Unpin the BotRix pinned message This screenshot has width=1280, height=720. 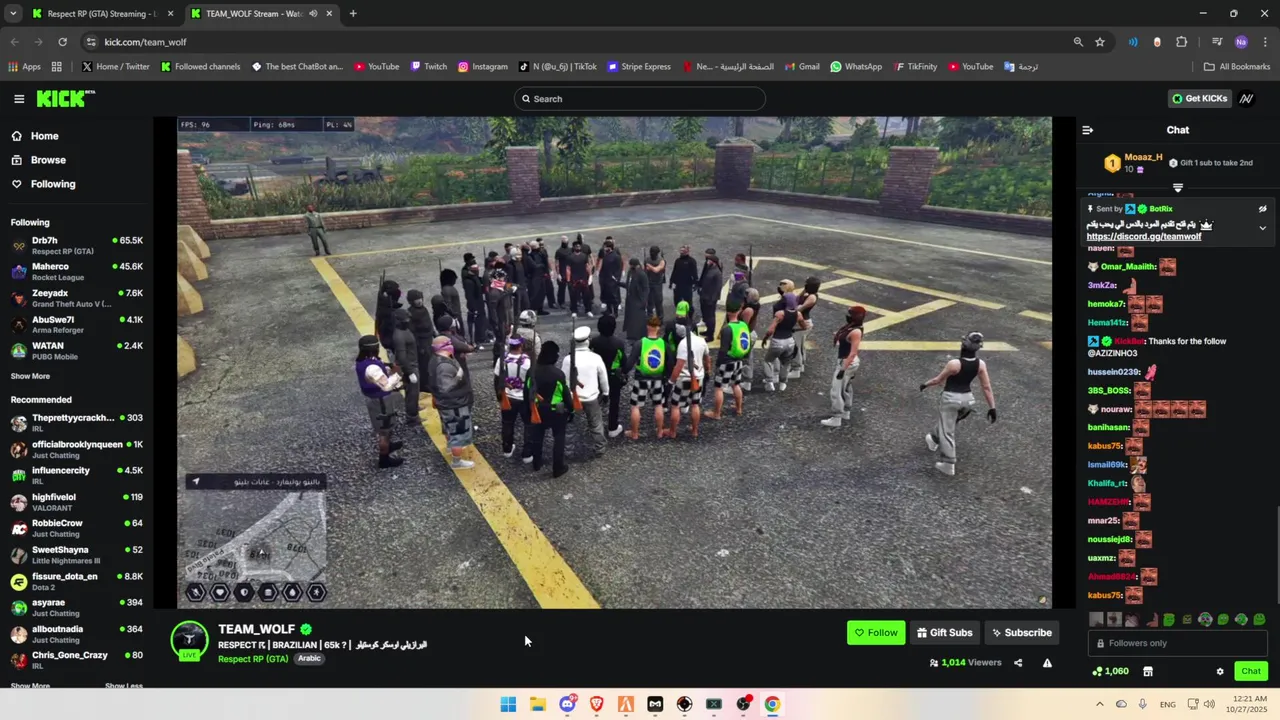click(1262, 209)
